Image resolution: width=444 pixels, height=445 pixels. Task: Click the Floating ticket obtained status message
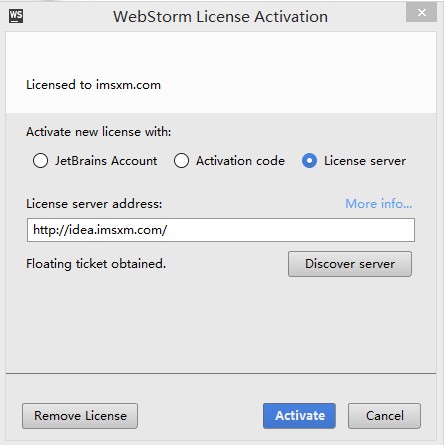tap(96, 264)
